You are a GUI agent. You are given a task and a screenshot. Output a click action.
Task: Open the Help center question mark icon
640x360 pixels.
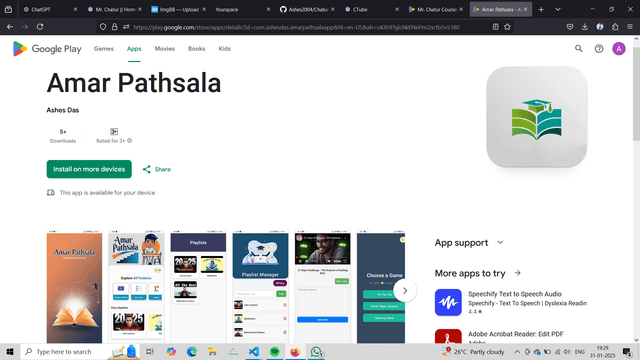pos(599,49)
